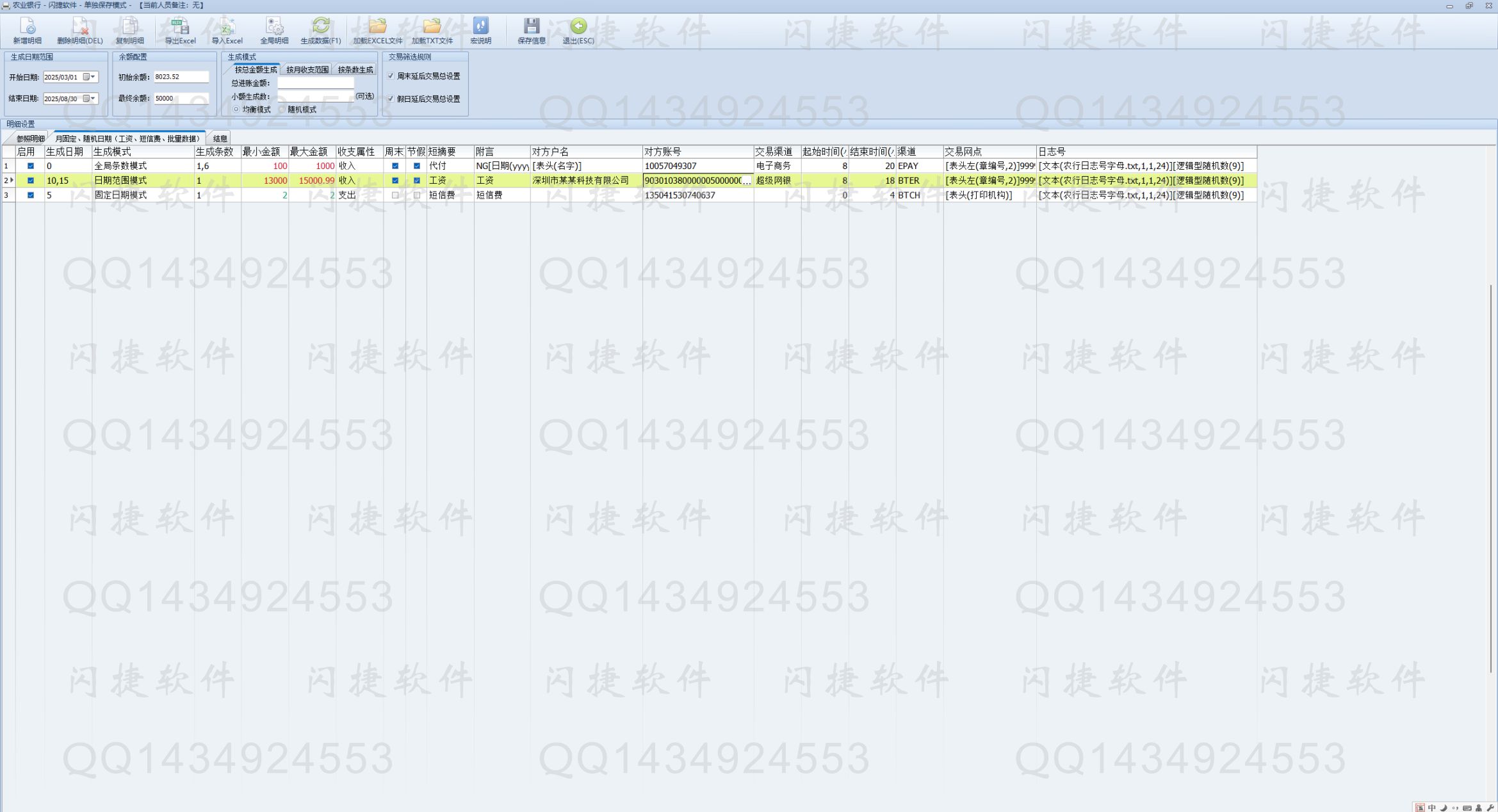Click the 总进账金额 input field

[315, 83]
